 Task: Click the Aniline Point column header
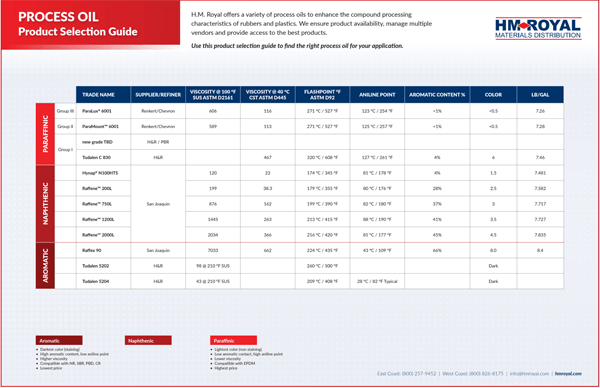(x=377, y=95)
